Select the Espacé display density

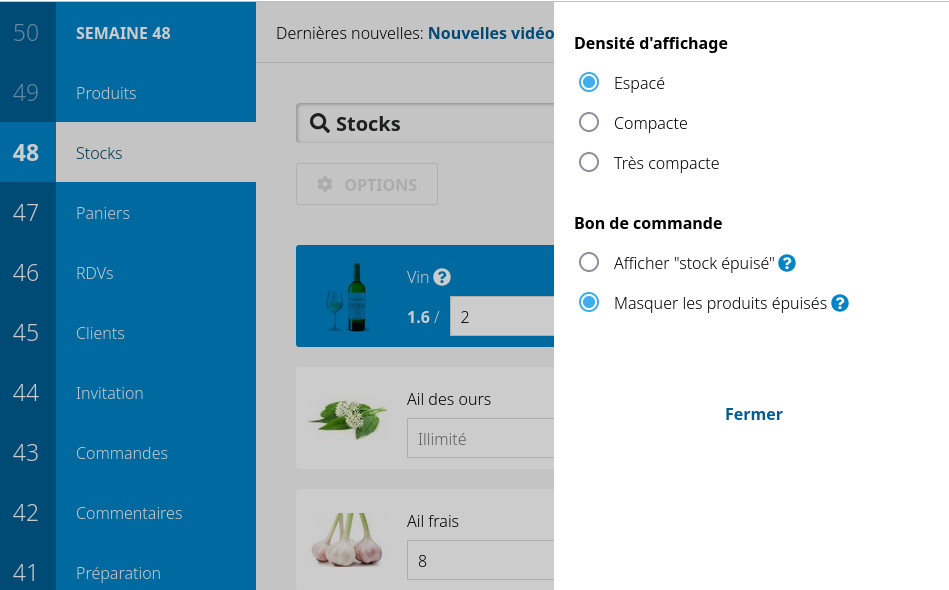click(x=589, y=82)
